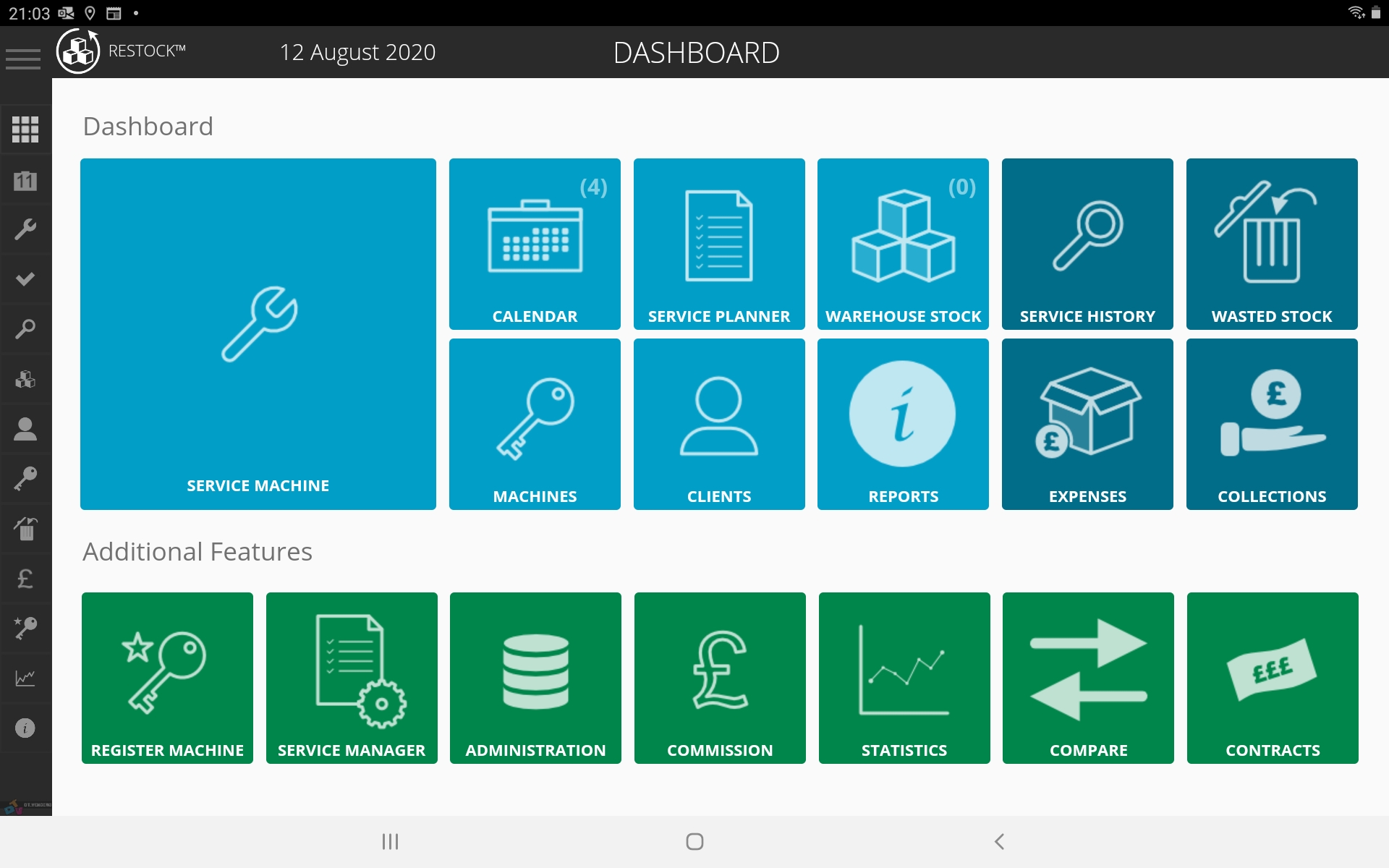Open the hamburger menu
Viewport: 1389px width, 868px height.
pos(23,58)
